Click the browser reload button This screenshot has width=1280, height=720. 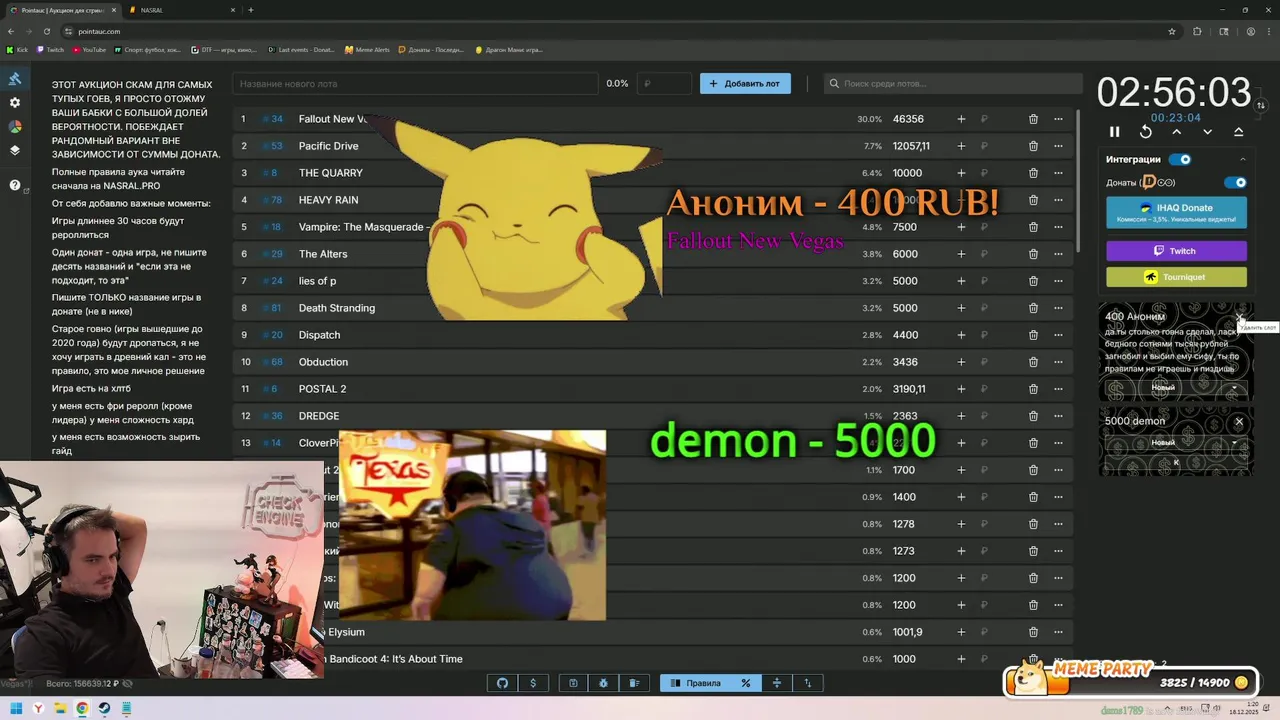[x=47, y=31]
